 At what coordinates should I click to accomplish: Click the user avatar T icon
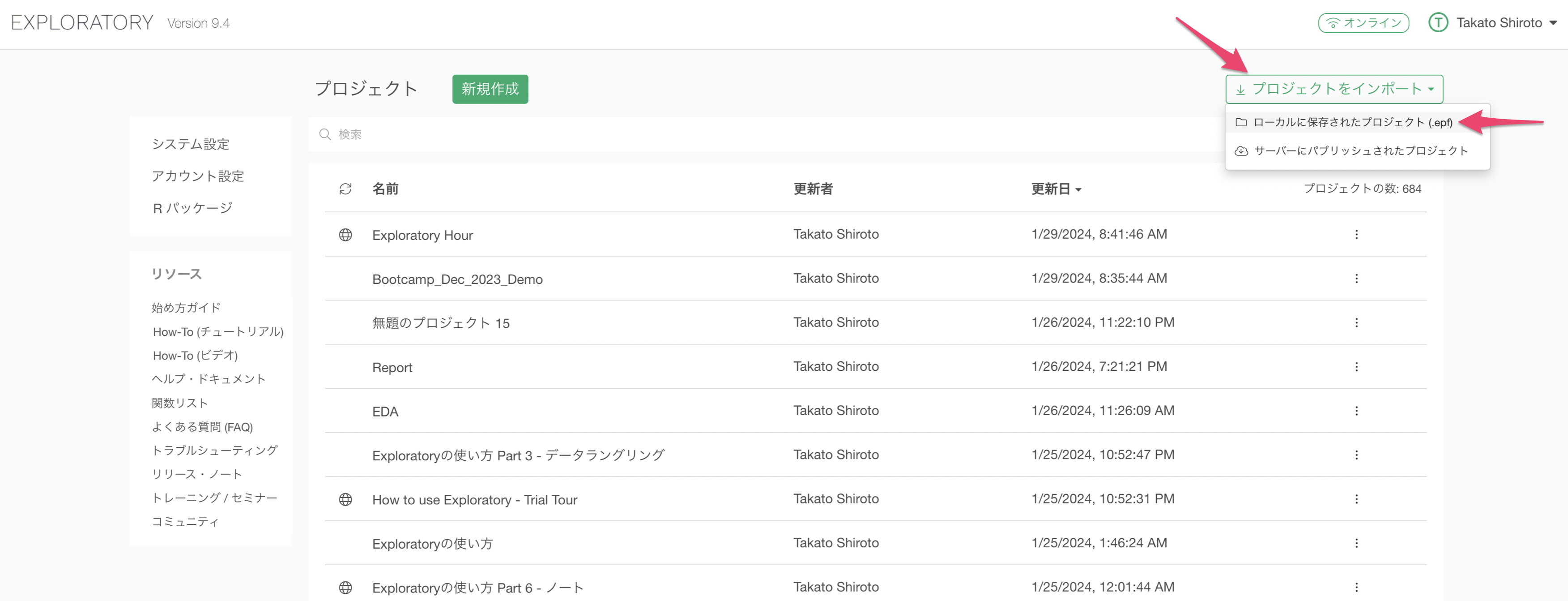1438,23
